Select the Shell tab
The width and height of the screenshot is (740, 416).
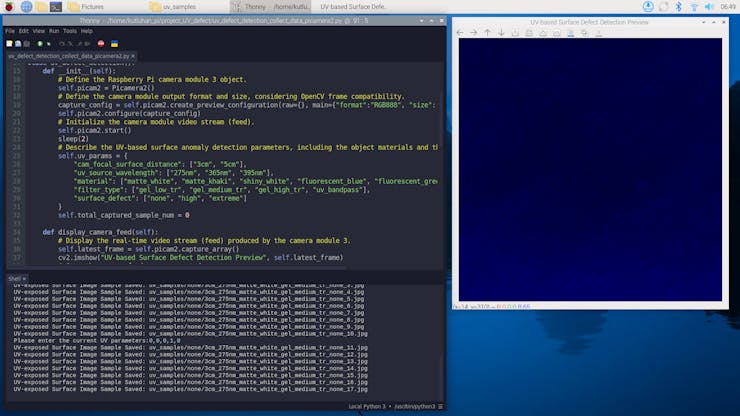(x=15, y=279)
